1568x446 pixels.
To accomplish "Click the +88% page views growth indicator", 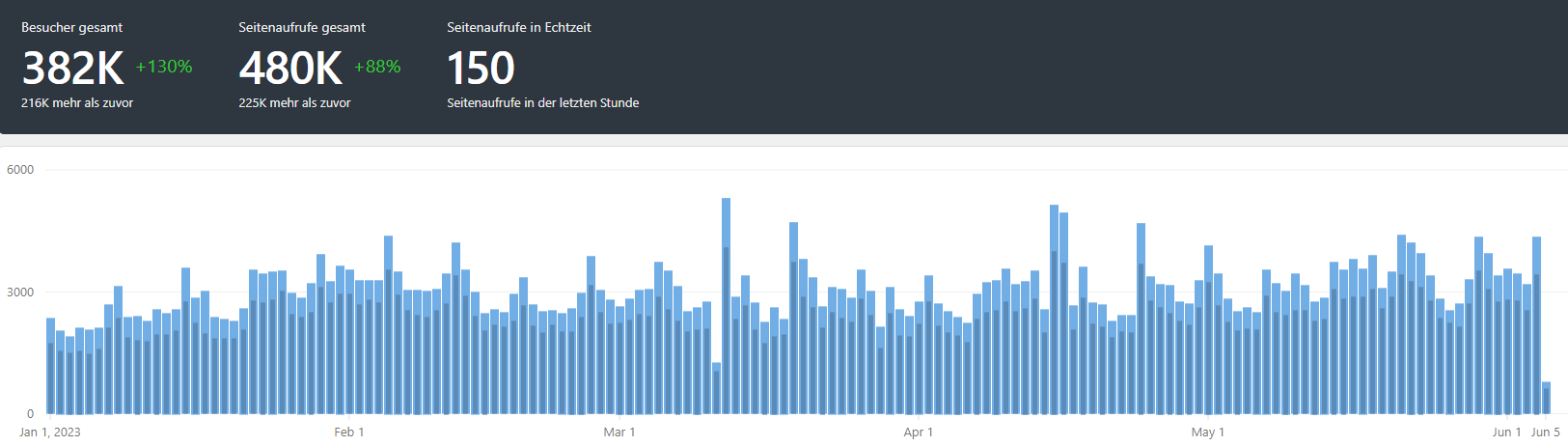I will 377,67.
